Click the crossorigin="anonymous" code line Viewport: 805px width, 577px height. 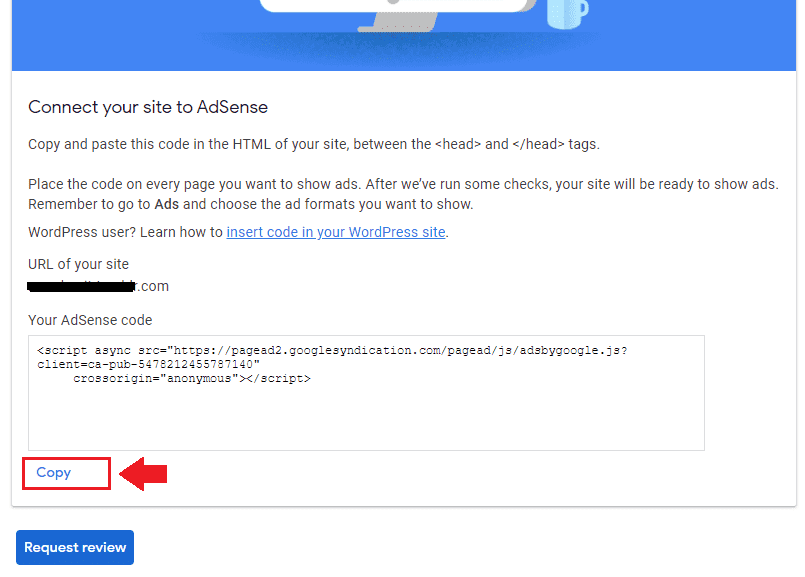[192, 378]
